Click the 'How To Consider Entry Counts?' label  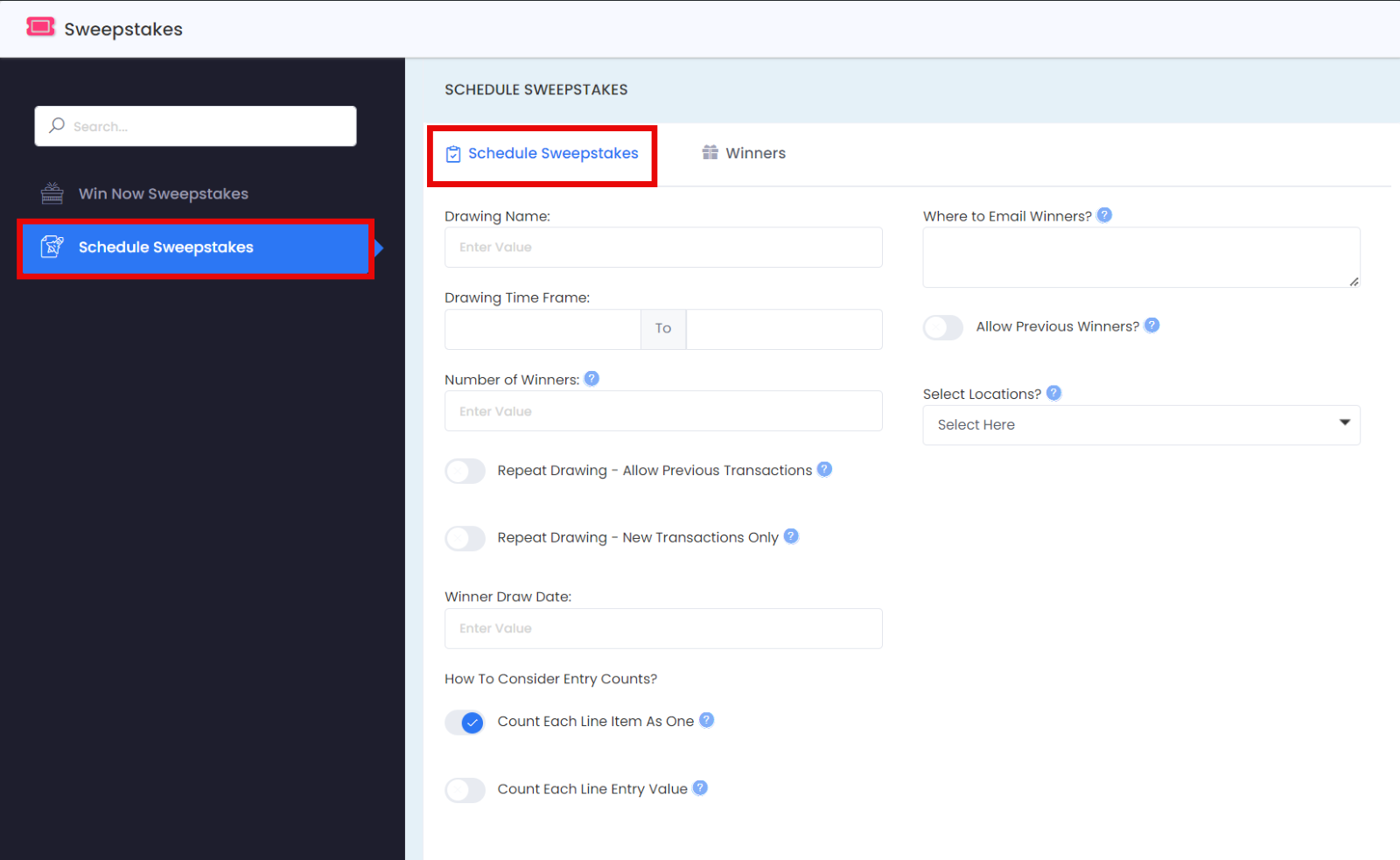[550, 679]
